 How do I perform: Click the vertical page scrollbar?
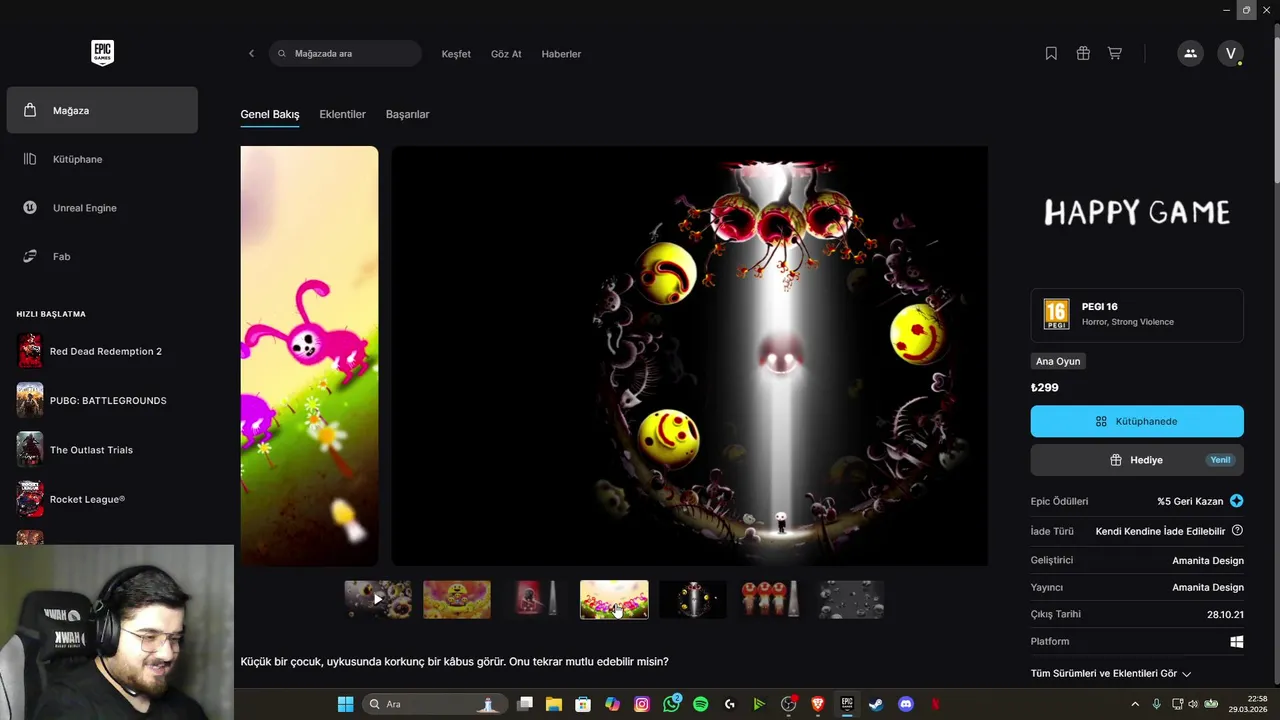coord(1275,110)
